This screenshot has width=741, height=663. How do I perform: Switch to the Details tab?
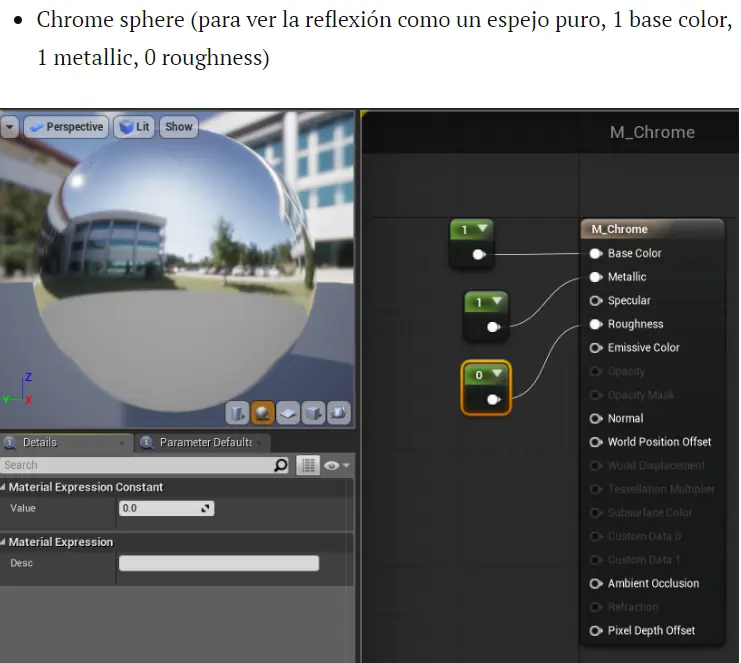(x=66, y=442)
